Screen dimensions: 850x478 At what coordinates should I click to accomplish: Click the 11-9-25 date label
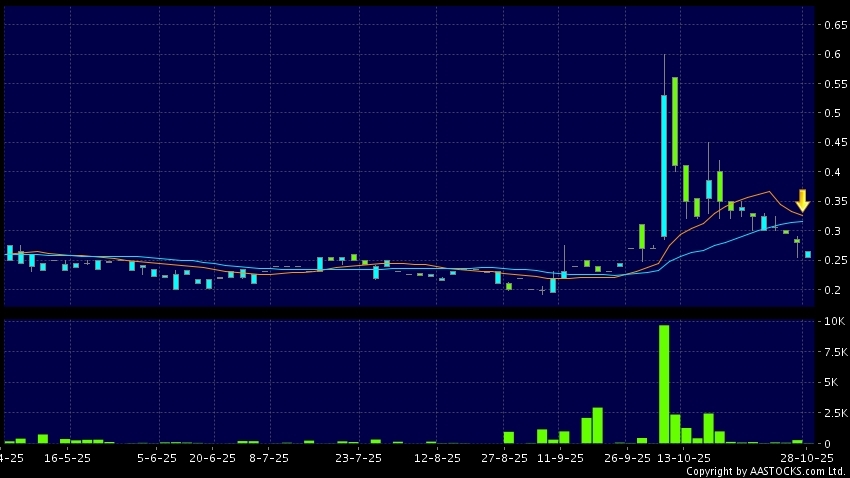coord(559,457)
